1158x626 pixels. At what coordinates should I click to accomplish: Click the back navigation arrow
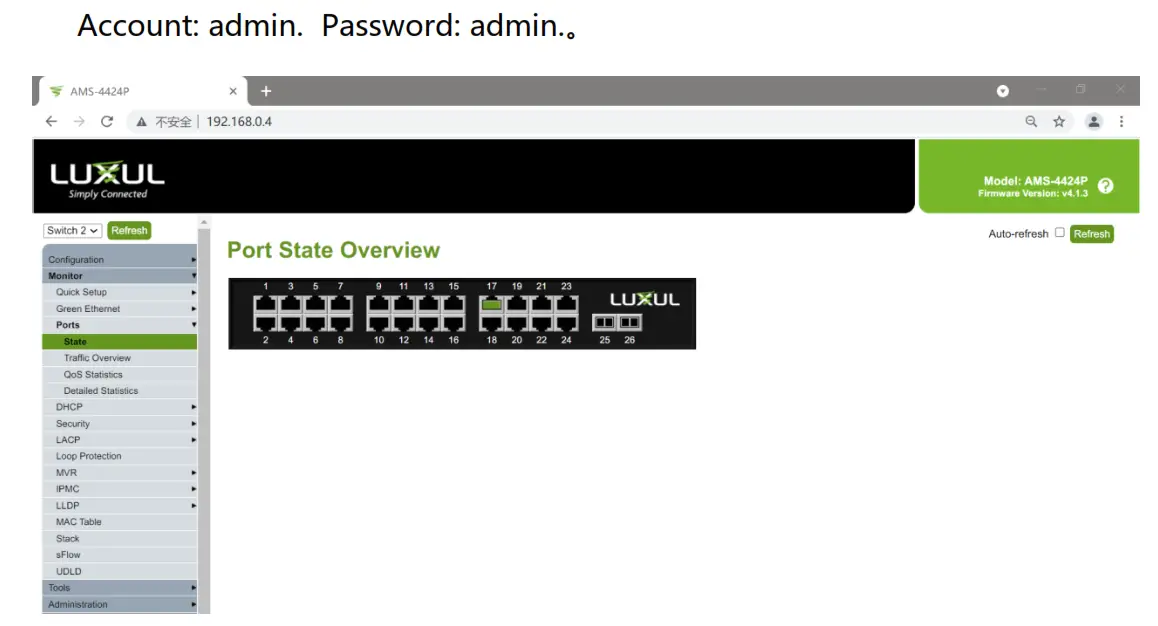coord(51,121)
